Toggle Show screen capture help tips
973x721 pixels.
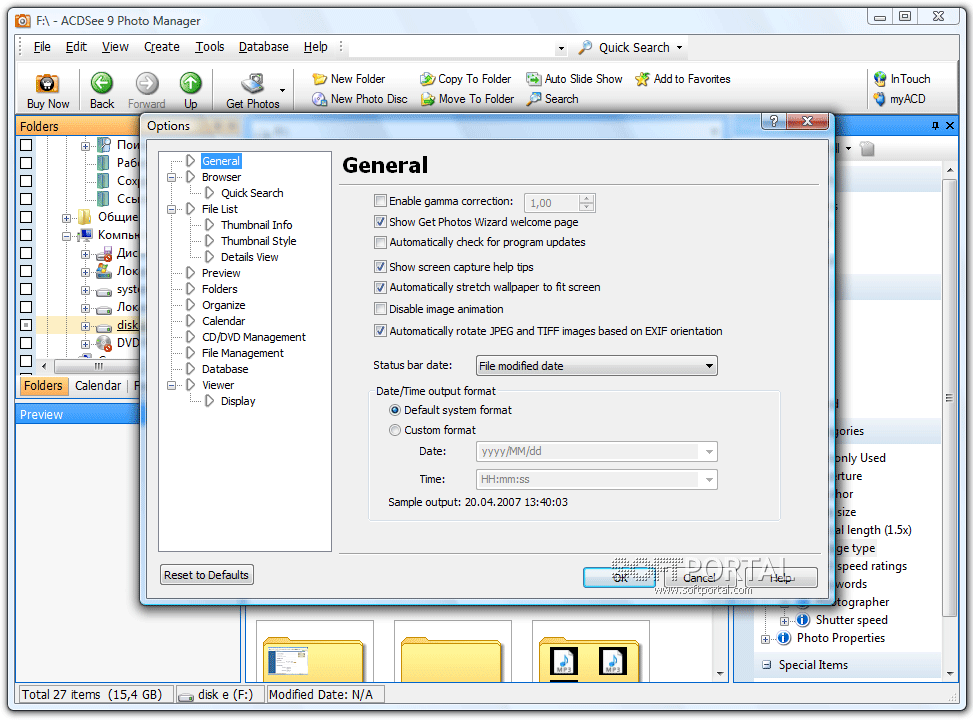click(380, 267)
